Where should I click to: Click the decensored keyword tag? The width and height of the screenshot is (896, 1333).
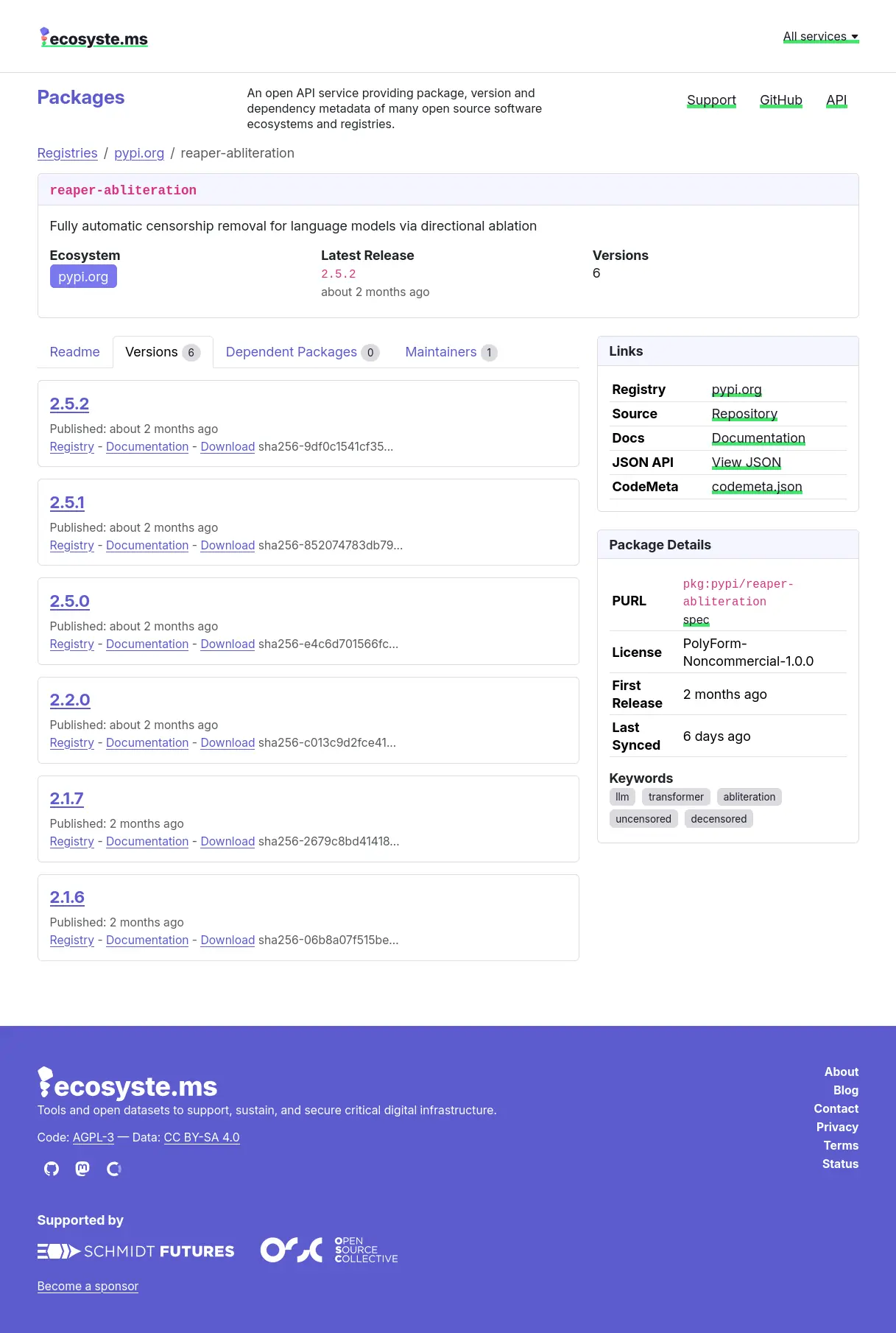tap(719, 819)
